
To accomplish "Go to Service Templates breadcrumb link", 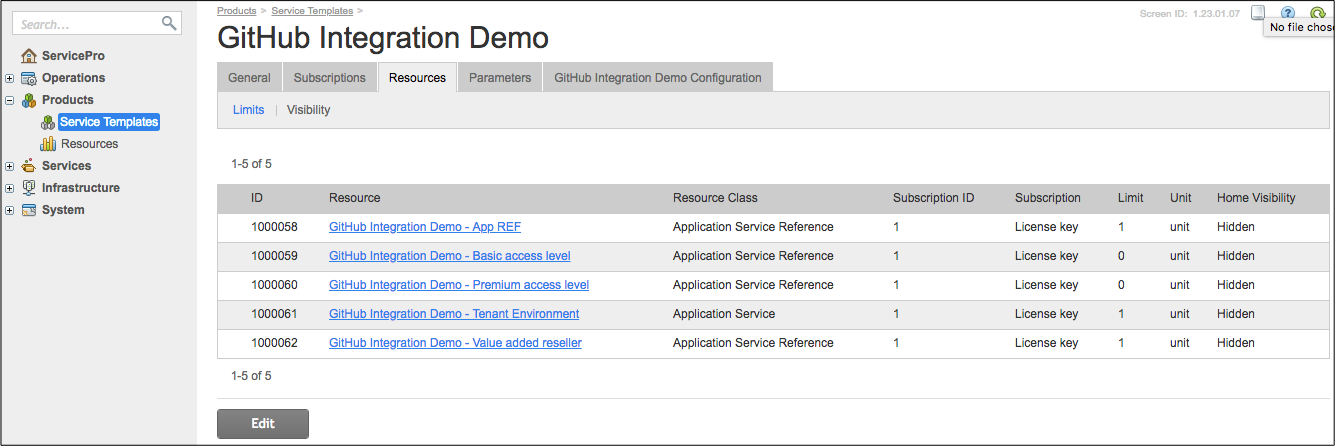I will point(311,10).
